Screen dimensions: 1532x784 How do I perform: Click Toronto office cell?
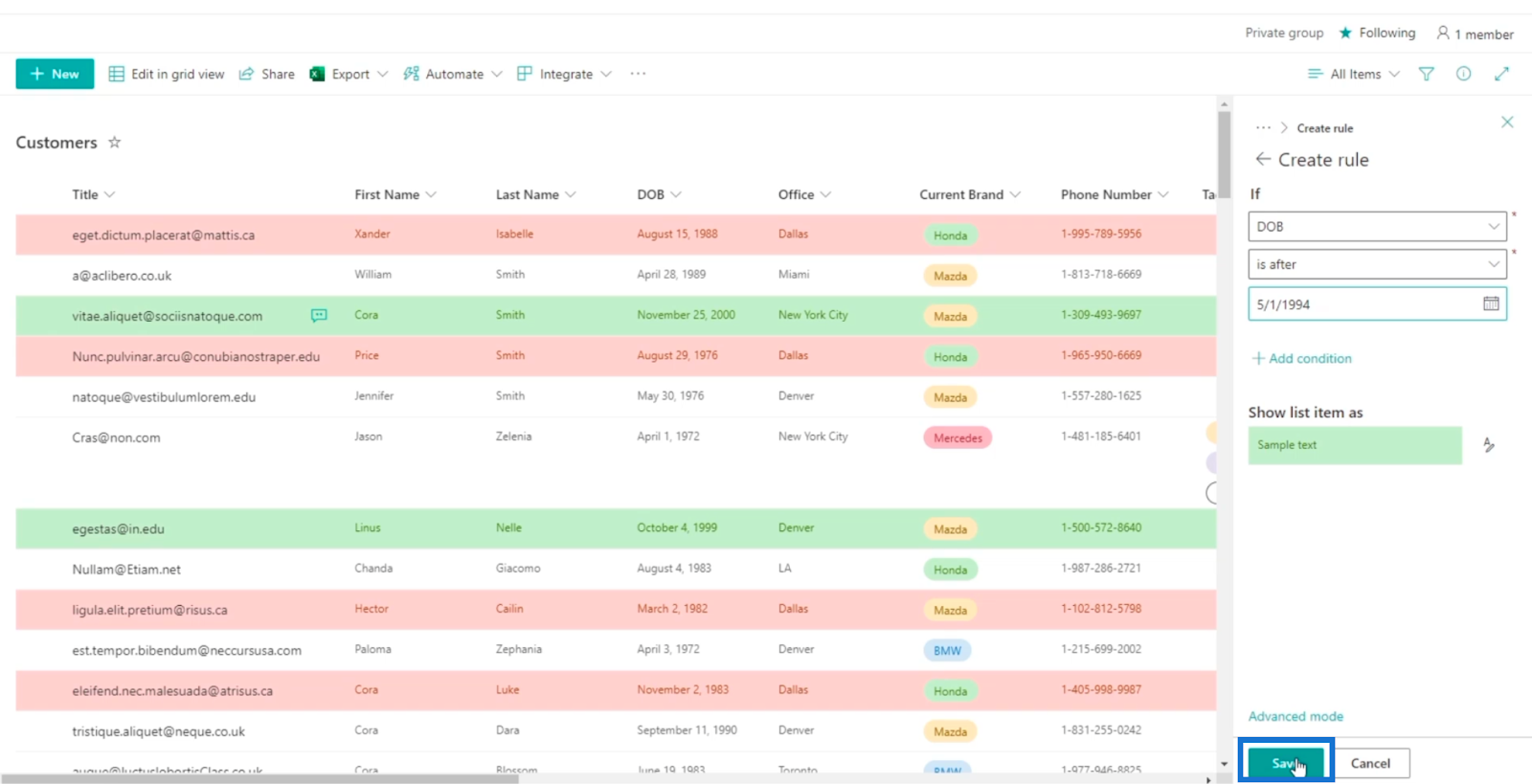[x=797, y=770]
